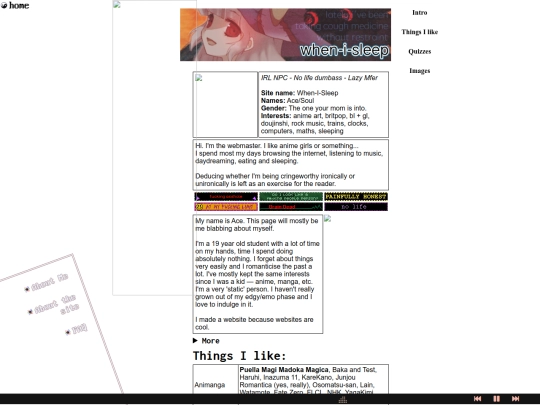
Task: Click the yin-yang icon beside home
Action: coord(4,6)
